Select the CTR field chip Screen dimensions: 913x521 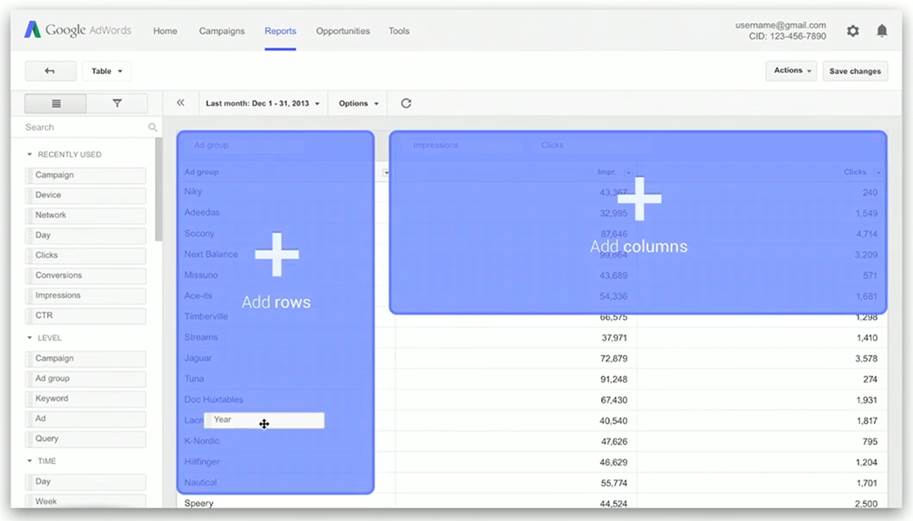86,316
